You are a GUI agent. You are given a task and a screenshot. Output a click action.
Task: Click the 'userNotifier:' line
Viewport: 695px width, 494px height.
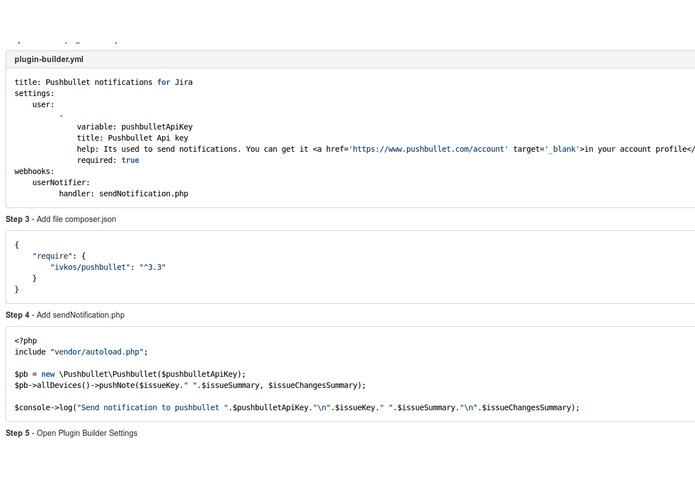click(61, 182)
